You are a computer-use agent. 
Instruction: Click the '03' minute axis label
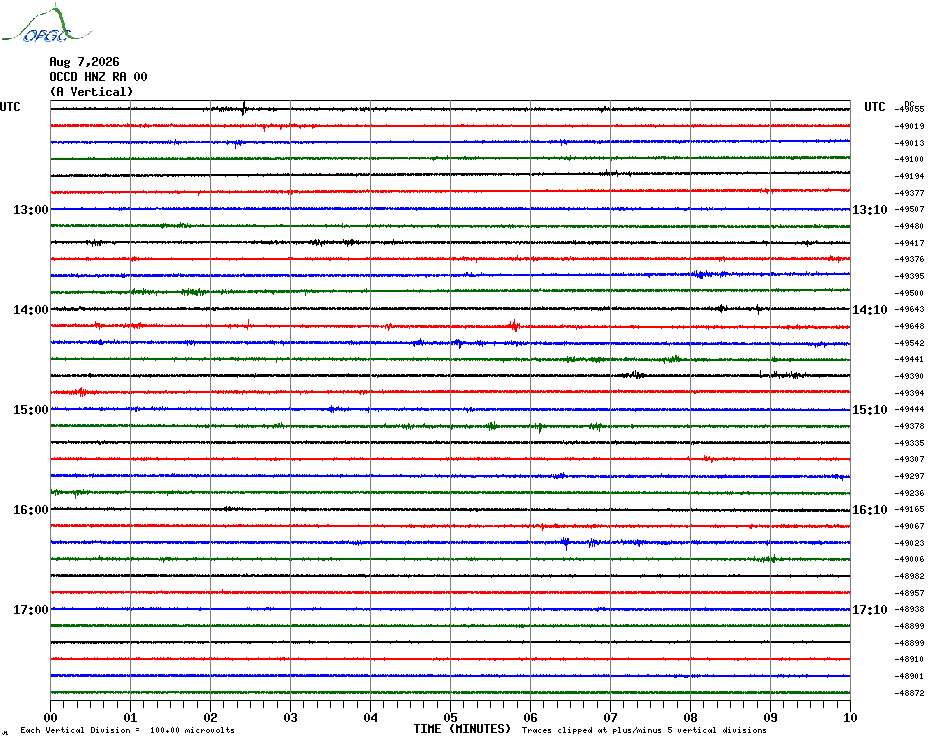pyautogui.click(x=291, y=717)
